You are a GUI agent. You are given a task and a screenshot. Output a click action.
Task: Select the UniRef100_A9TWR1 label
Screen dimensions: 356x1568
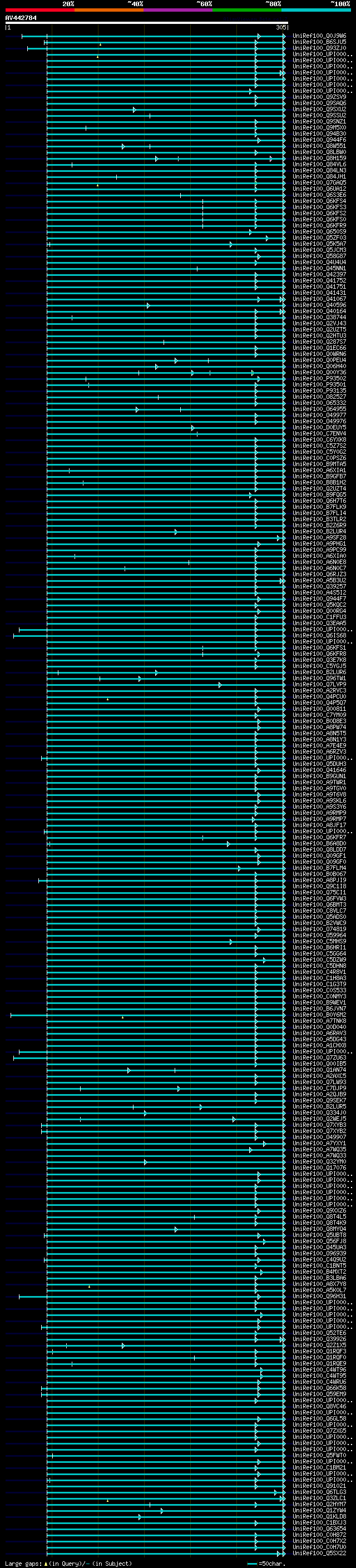click(x=319, y=782)
